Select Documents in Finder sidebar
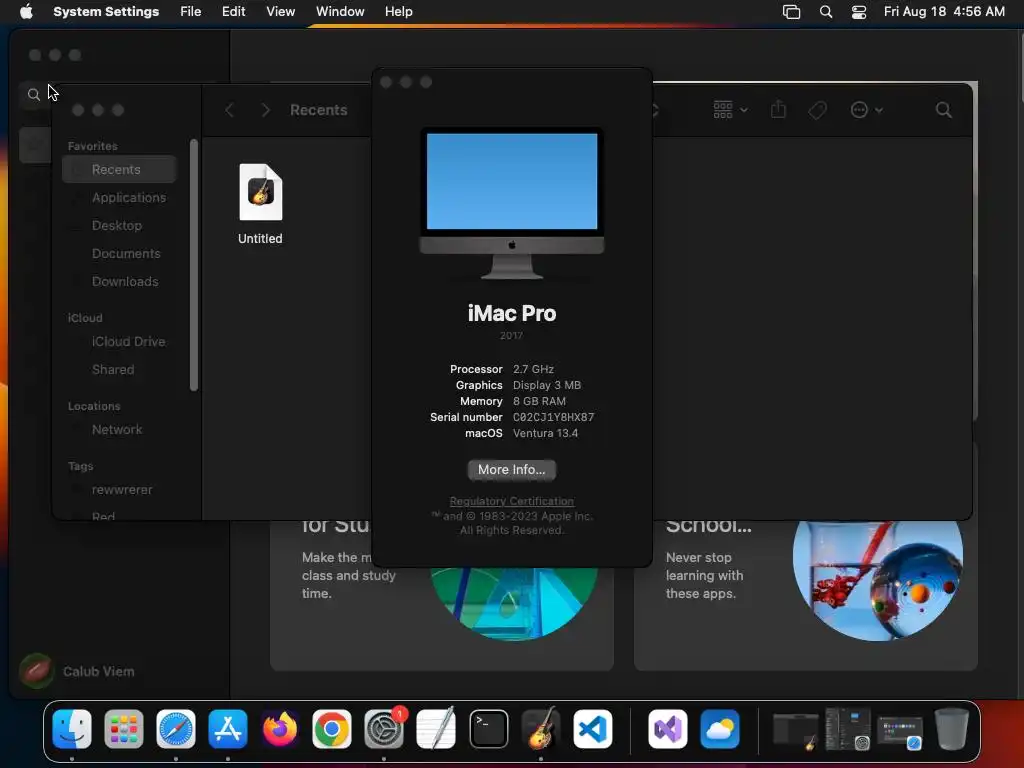Viewport: 1024px width, 768px height. pyautogui.click(x=119, y=253)
